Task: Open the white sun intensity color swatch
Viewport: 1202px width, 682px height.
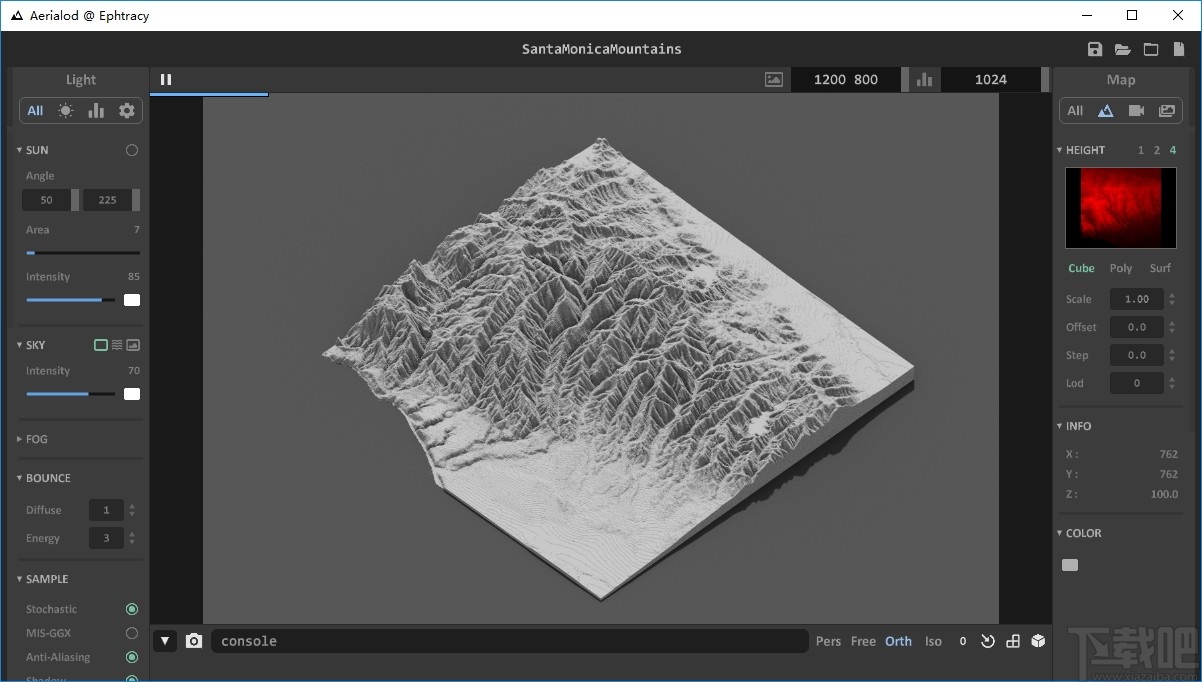Action: pos(132,300)
